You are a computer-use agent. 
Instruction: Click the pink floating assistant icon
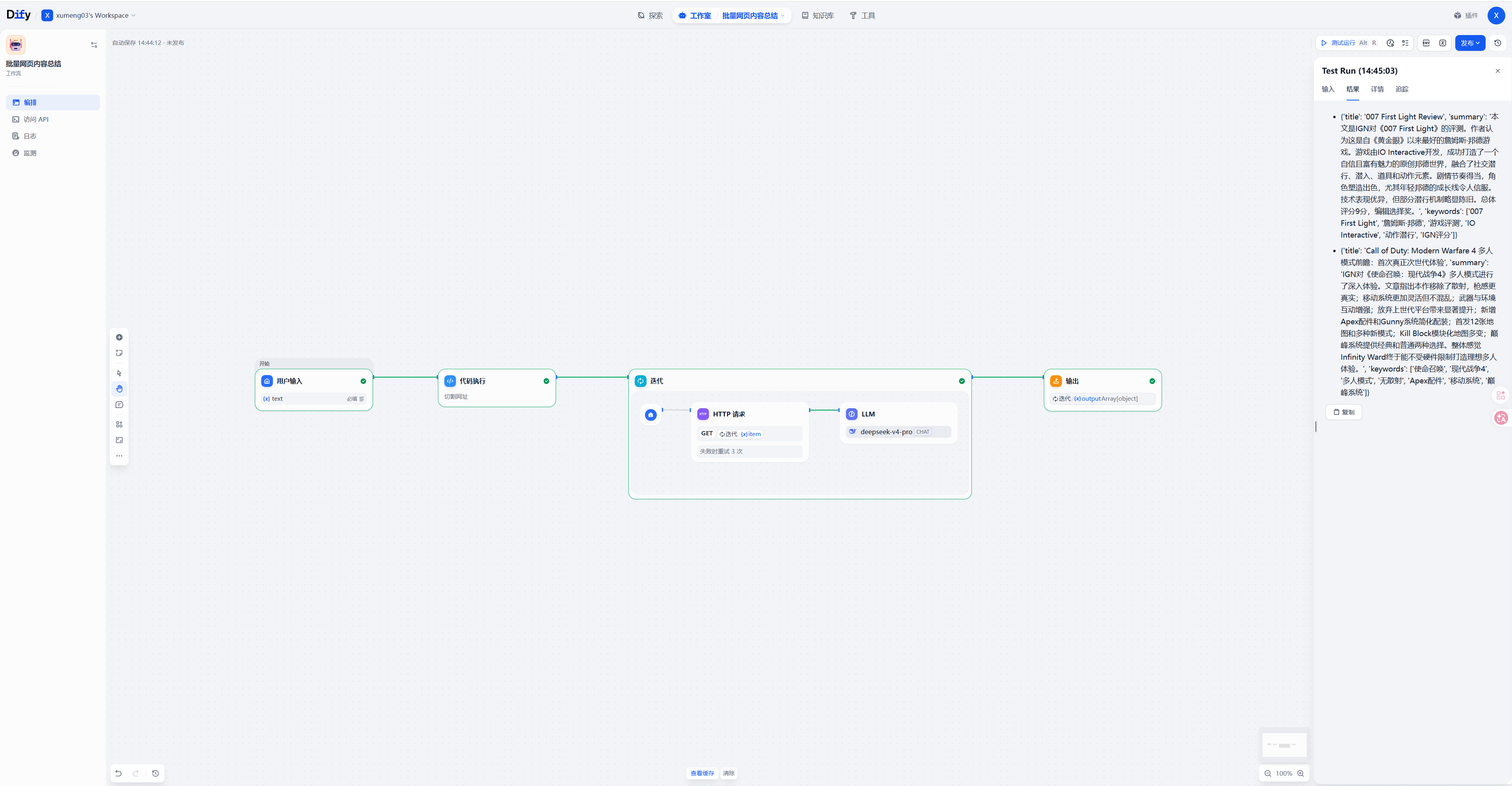click(x=1501, y=418)
